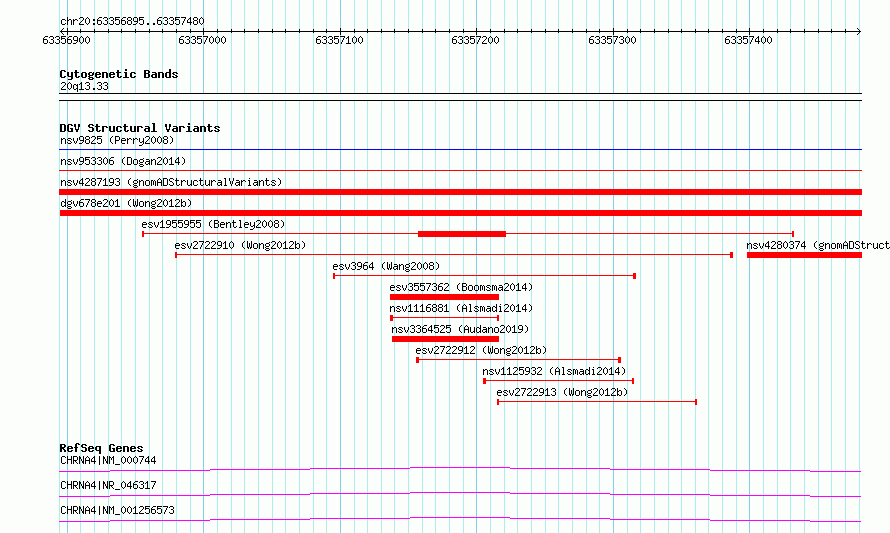
Task: Open variant nsv4287193 gnomAD label
Action: click(171, 182)
